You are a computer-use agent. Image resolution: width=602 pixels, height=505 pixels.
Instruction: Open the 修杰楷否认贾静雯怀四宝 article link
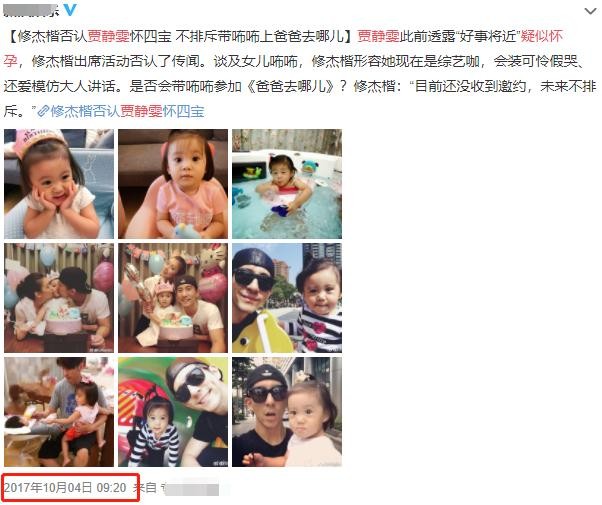121,111
